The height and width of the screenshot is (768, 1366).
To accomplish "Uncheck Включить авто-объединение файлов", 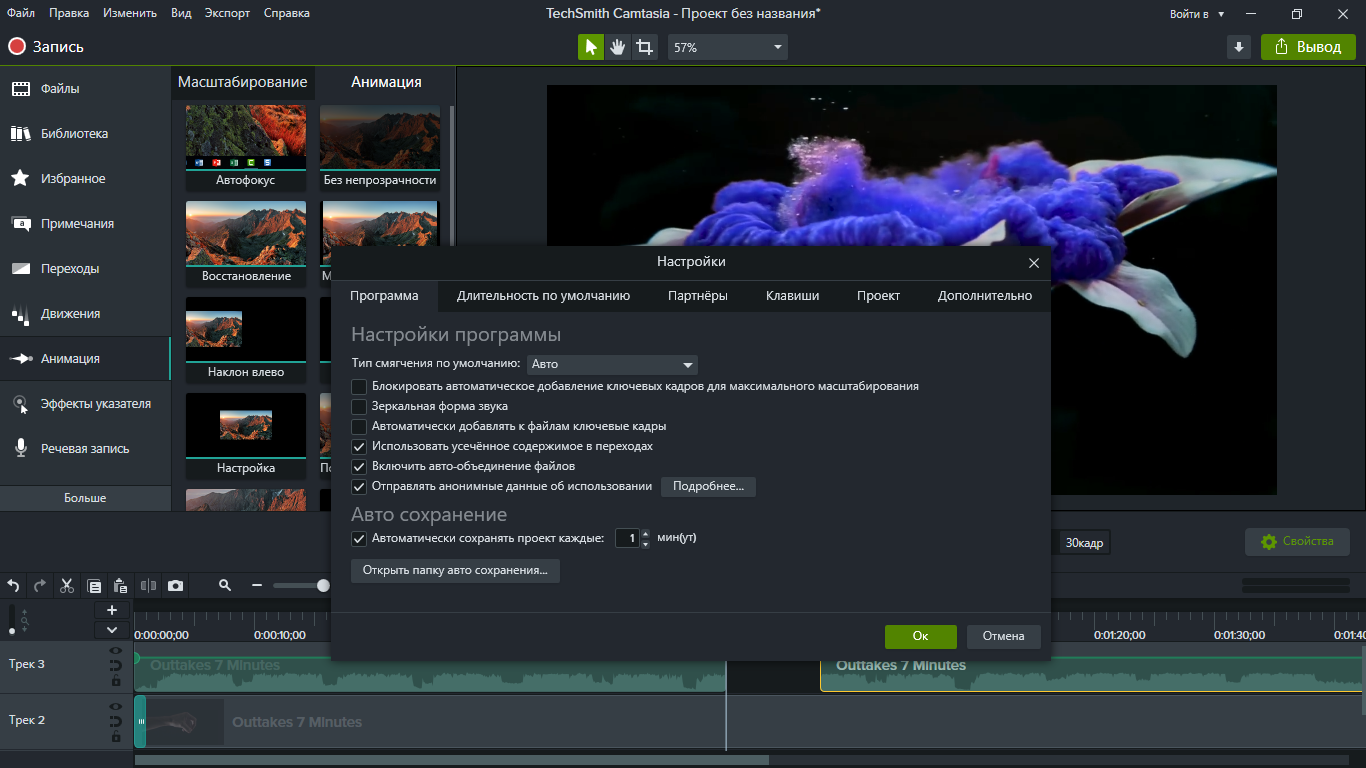I will [x=359, y=467].
